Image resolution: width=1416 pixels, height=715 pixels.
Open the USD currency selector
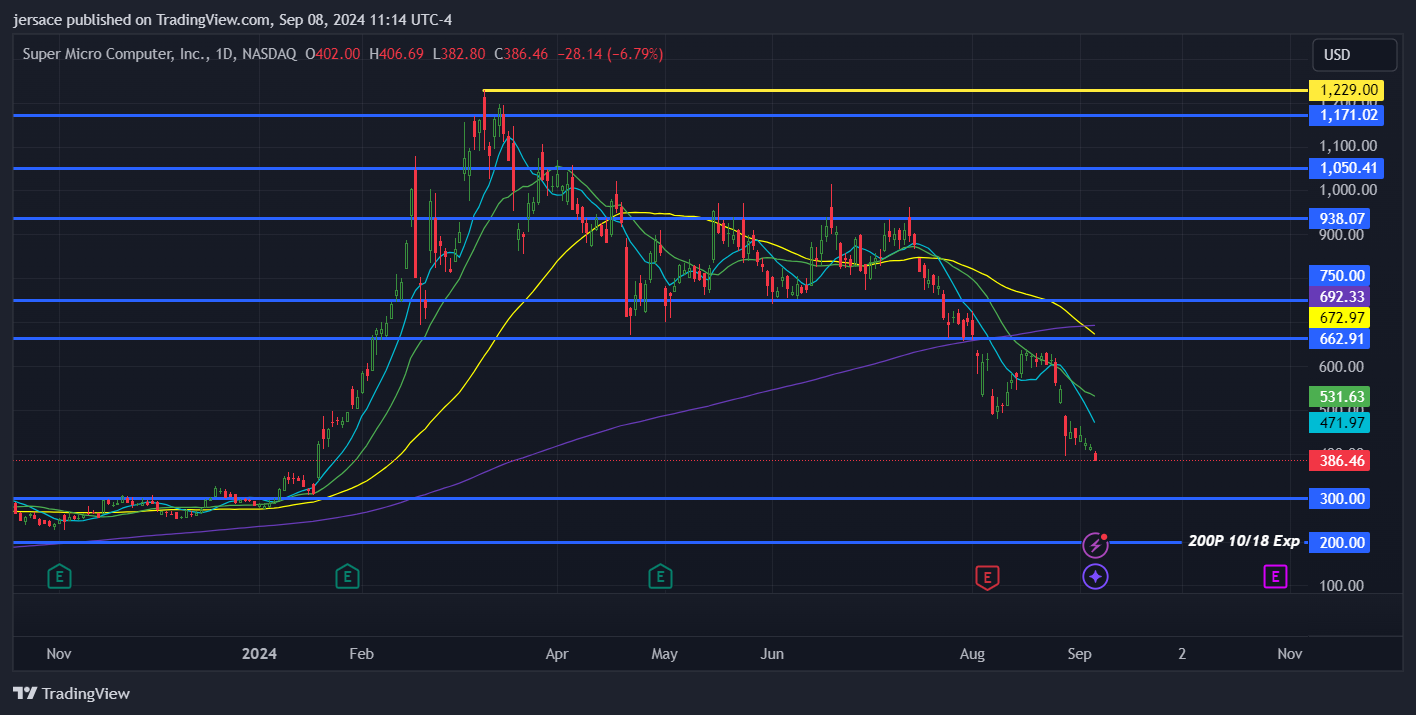click(x=1354, y=54)
